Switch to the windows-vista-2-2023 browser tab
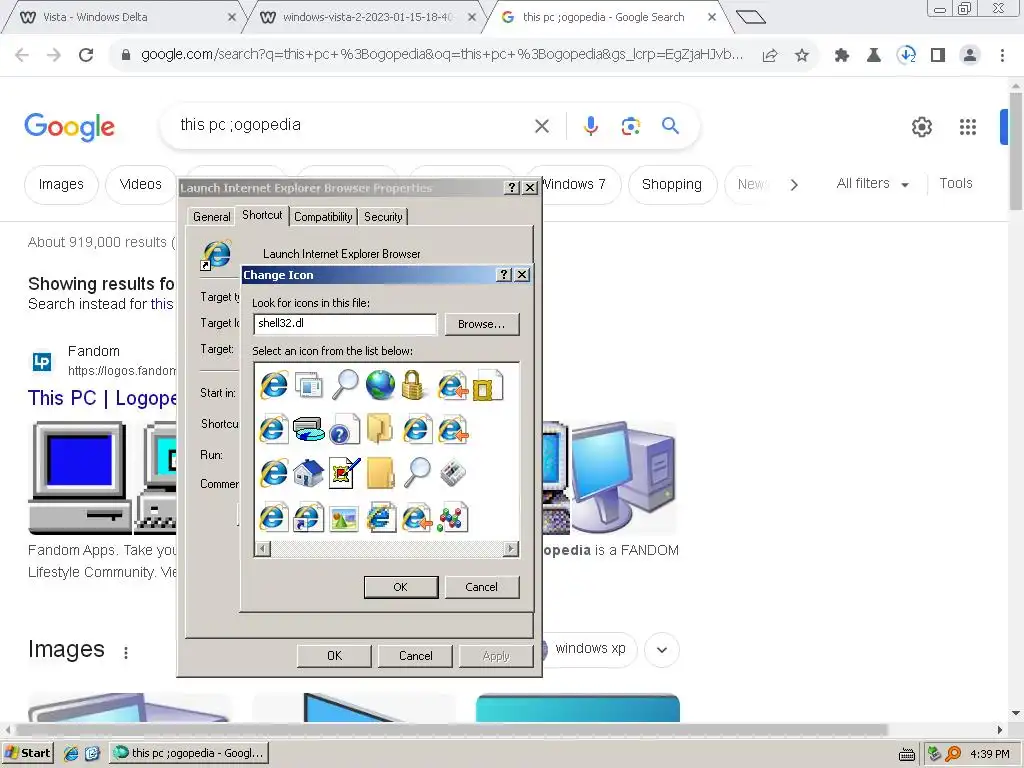 (x=364, y=17)
